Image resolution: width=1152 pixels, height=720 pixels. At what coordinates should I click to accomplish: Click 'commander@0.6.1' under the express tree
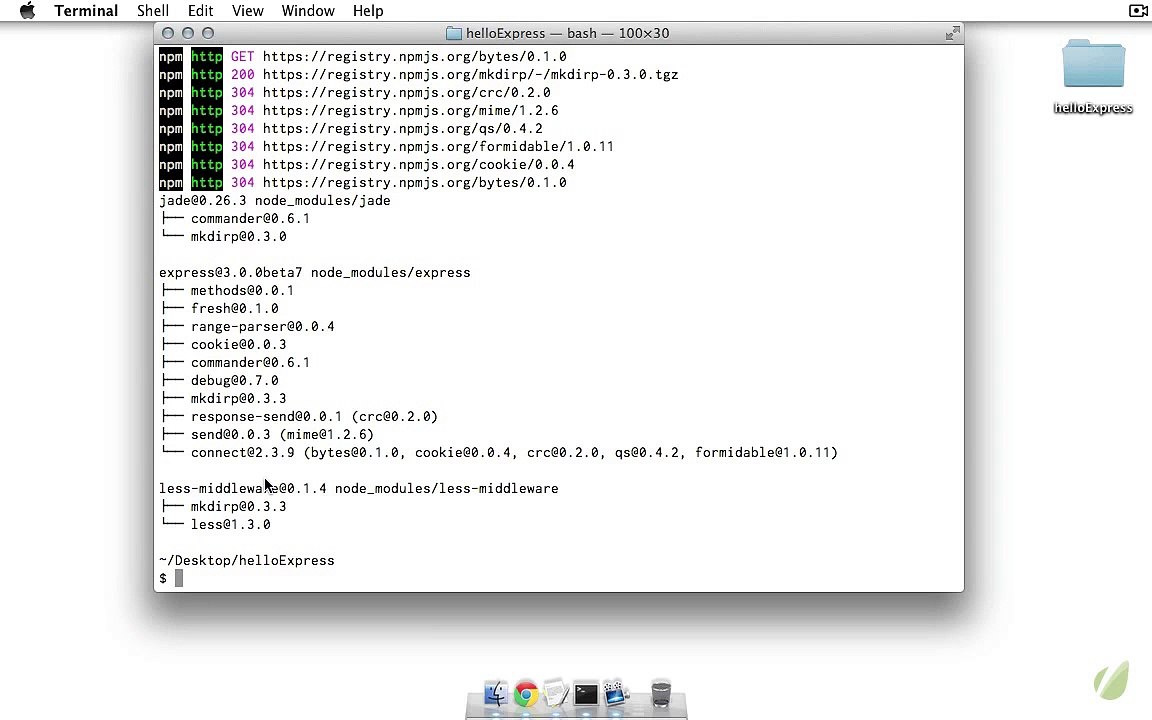251,363
